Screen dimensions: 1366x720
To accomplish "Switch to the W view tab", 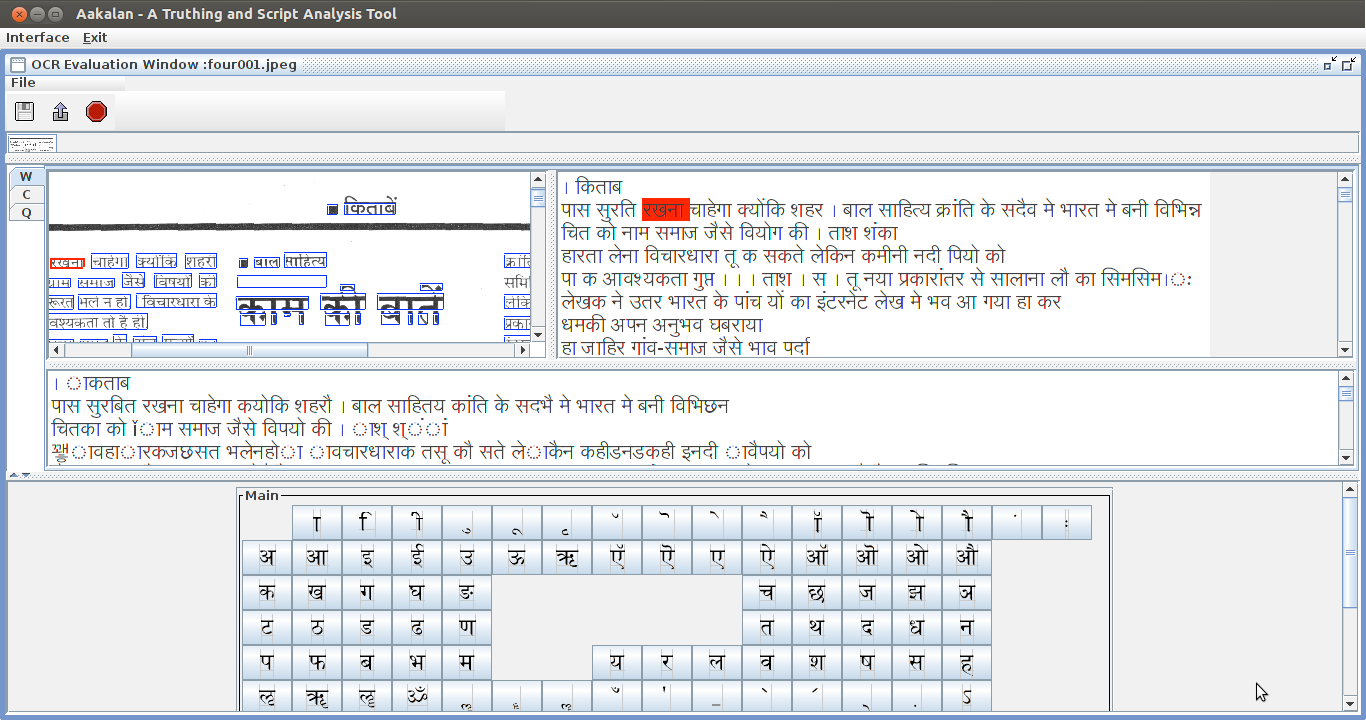I will [x=24, y=177].
